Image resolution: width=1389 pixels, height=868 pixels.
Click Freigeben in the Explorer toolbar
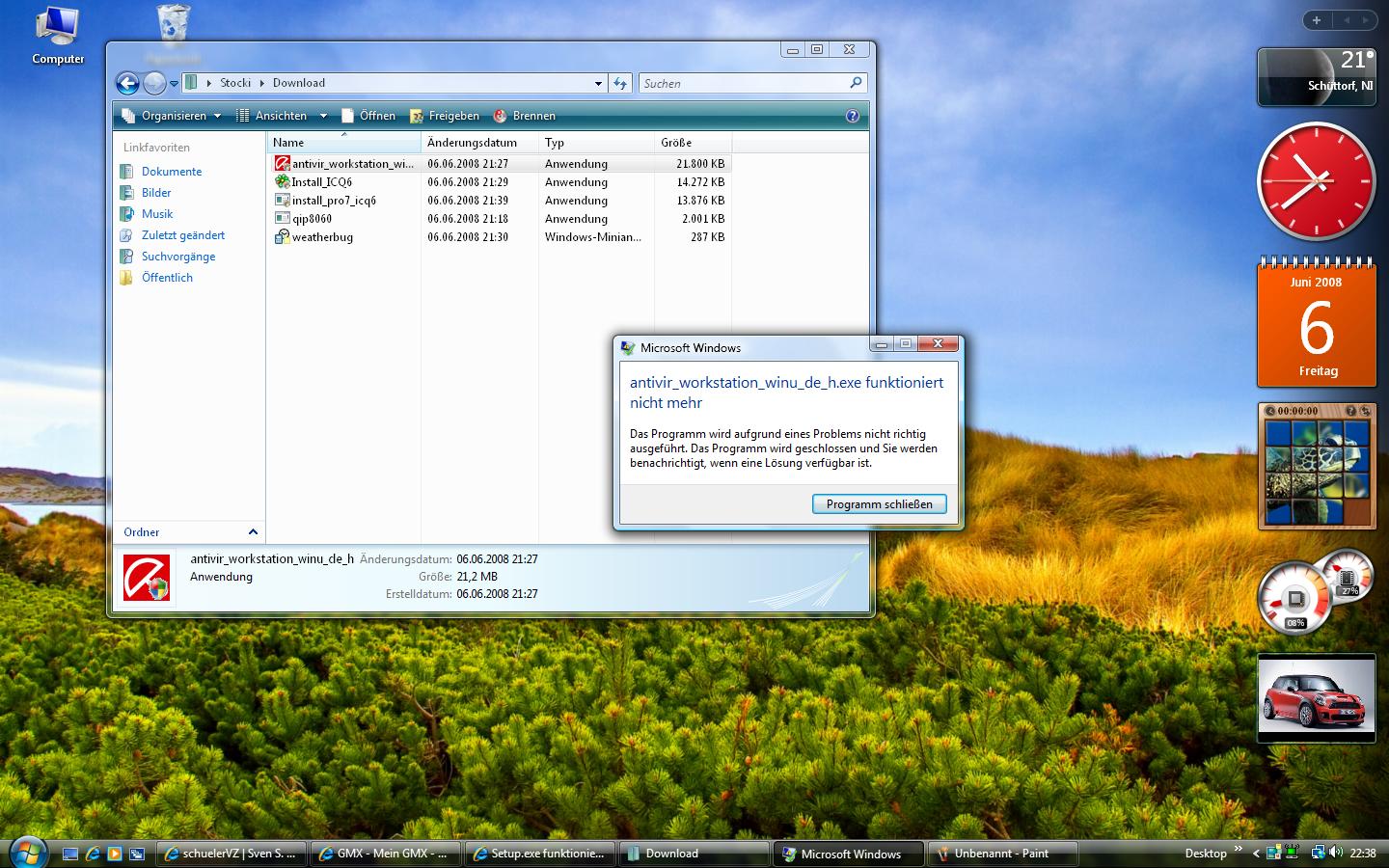tap(445, 116)
